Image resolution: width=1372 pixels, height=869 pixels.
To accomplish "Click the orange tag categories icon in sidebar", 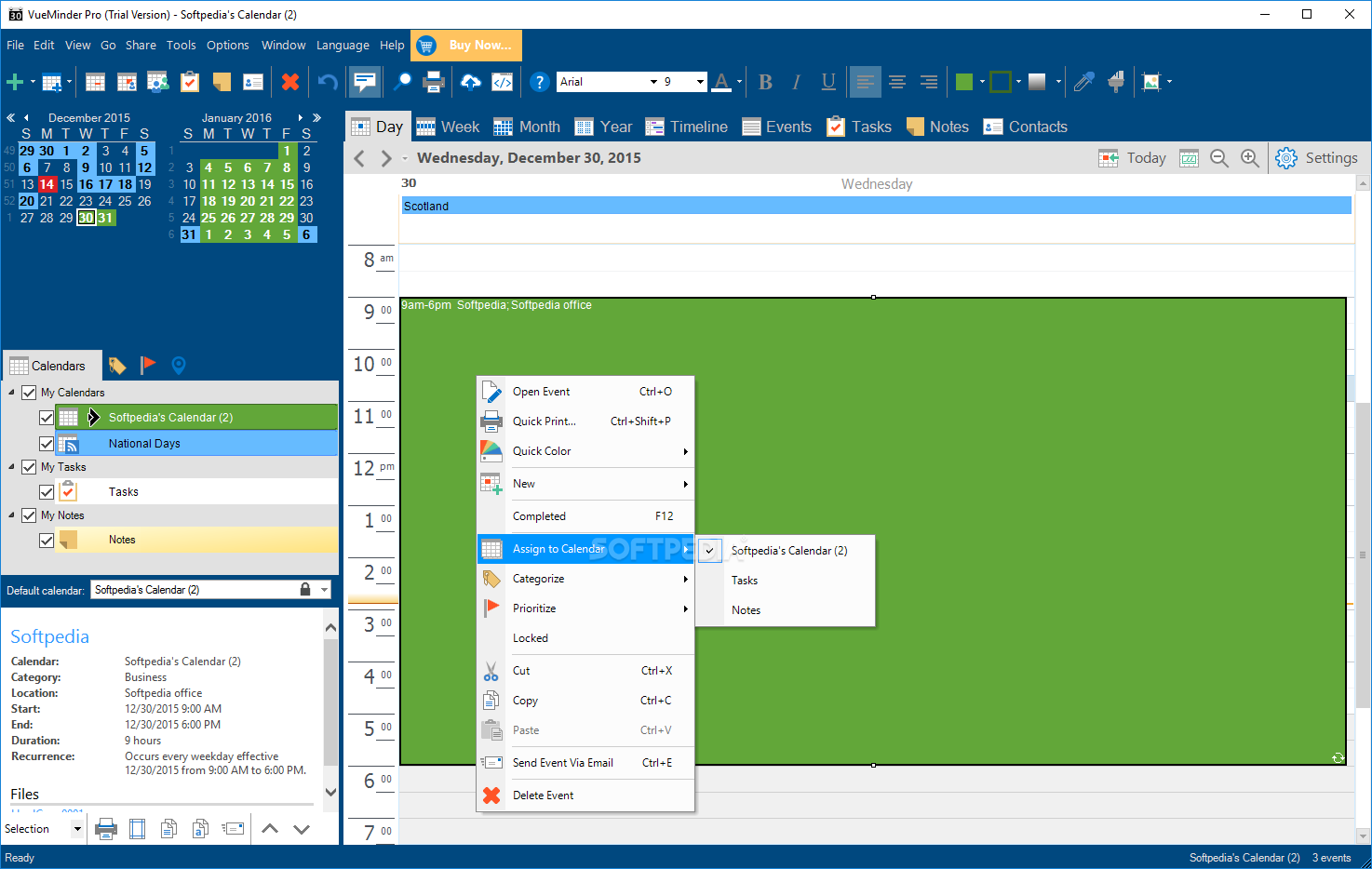I will click(x=117, y=366).
